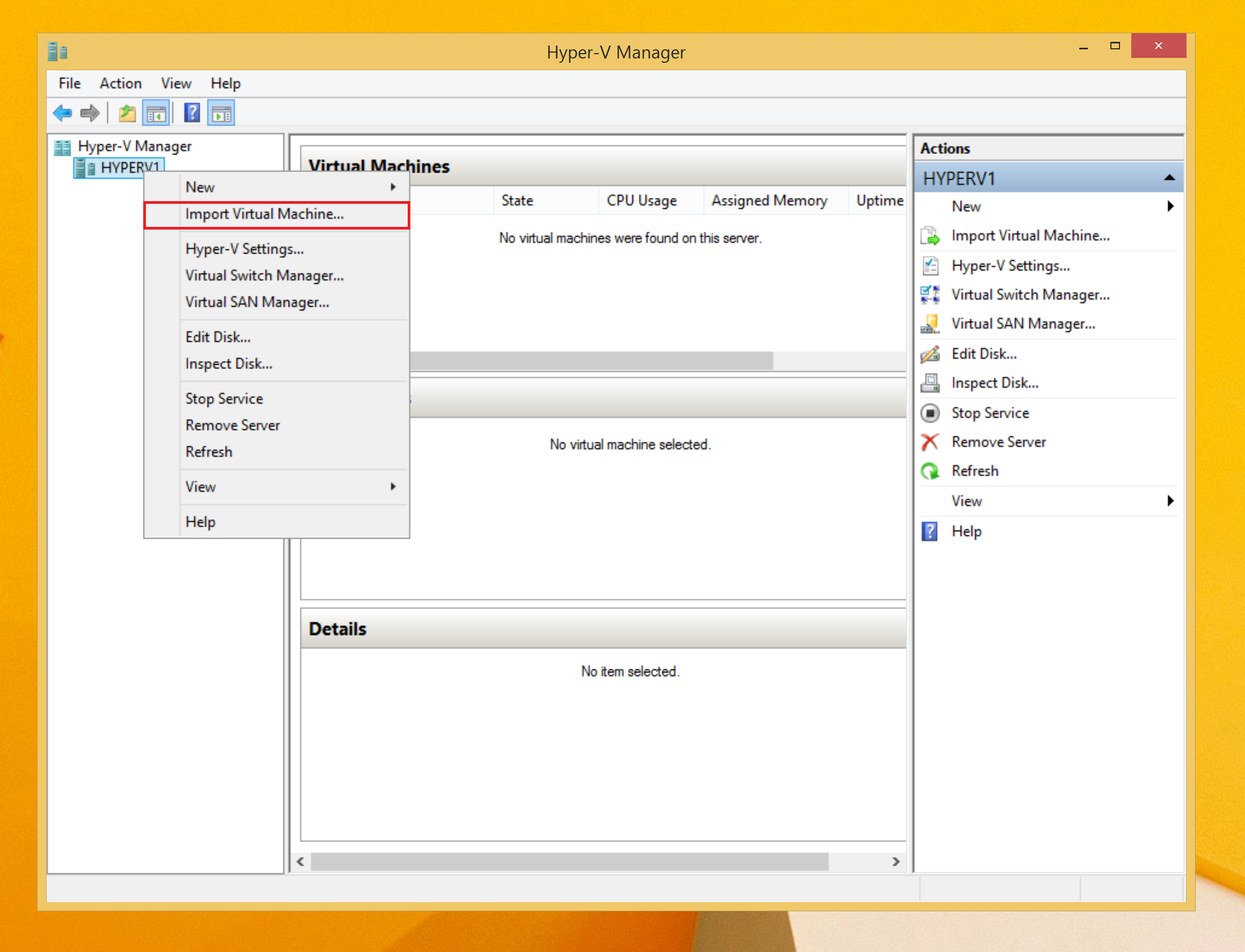Click Virtual Switch Manager... in Actions pane
Screen dimensions: 1245x952
click(1030, 294)
